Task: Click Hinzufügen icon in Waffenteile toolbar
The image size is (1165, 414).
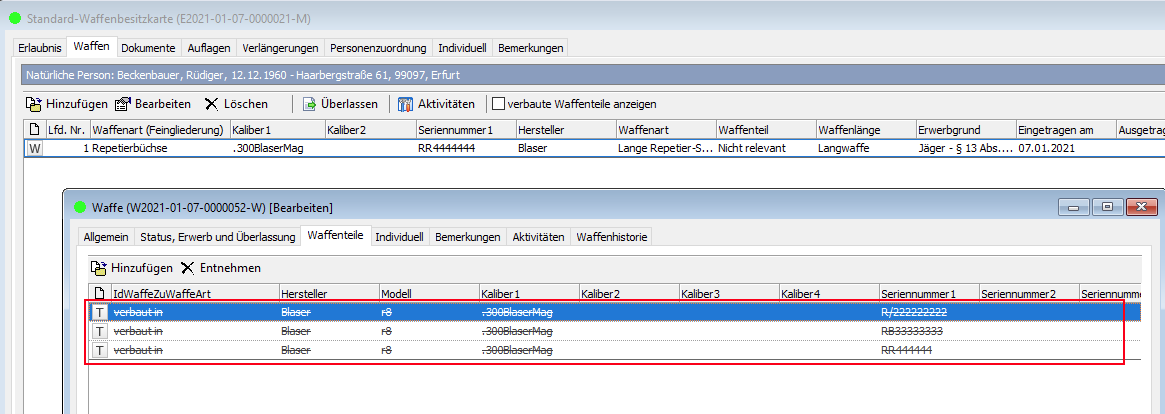Action: (x=98, y=268)
